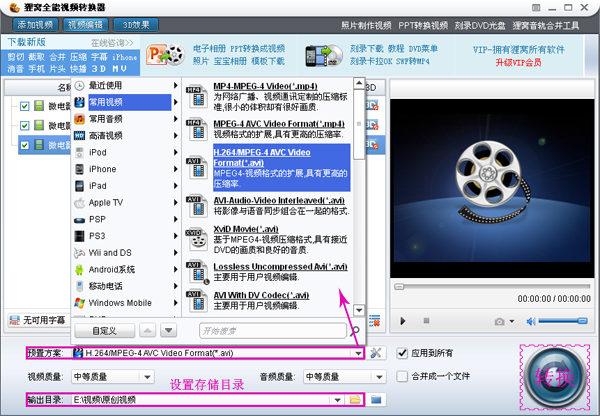This screenshot has height=416, width=600.
Task: Open Wii and DS format category
Action: point(126,253)
